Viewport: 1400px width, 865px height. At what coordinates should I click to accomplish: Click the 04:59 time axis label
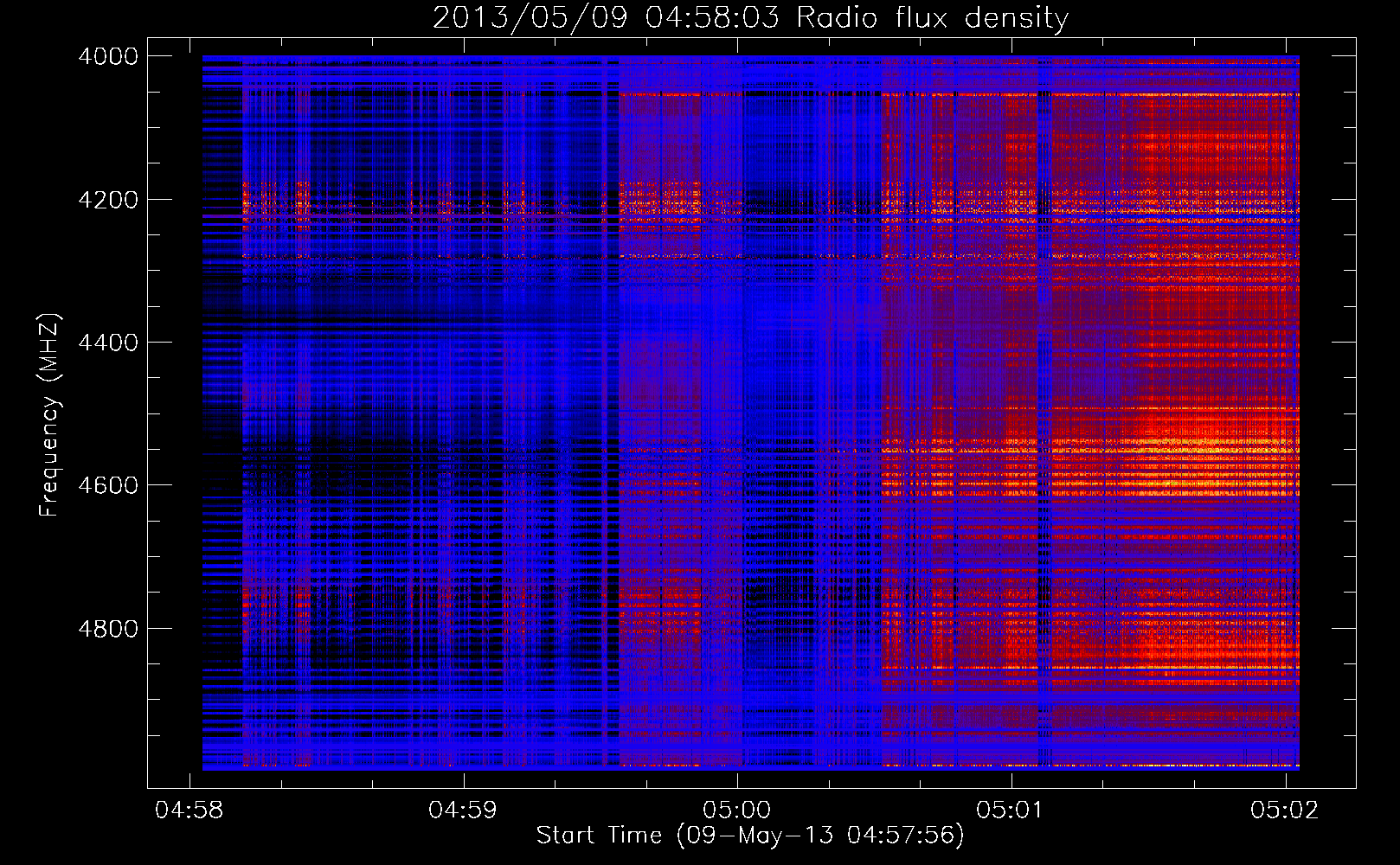pos(463,810)
